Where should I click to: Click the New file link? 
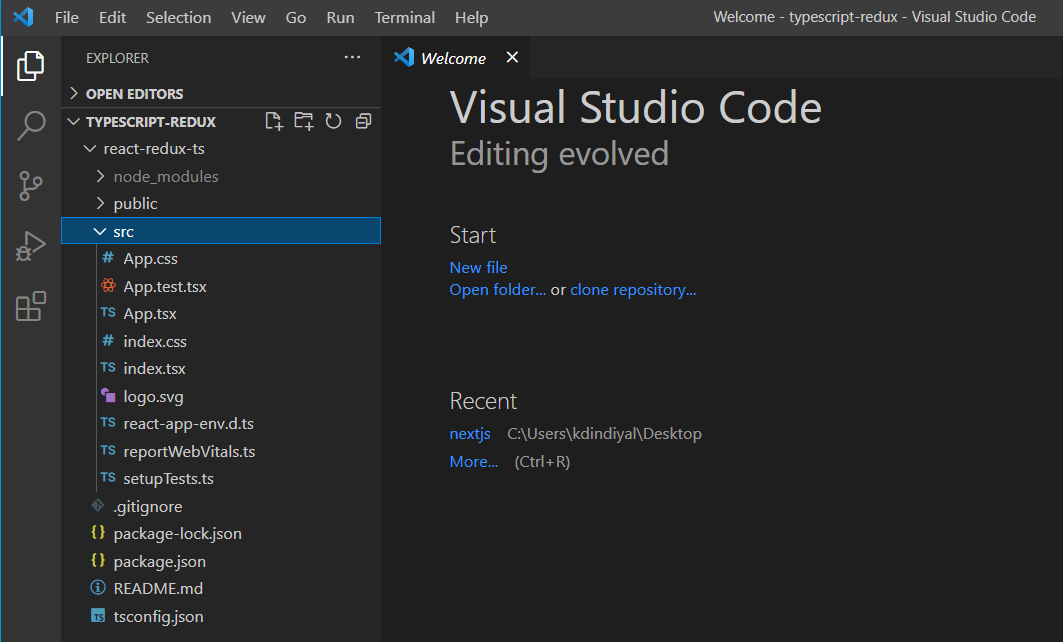(x=478, y=267)
